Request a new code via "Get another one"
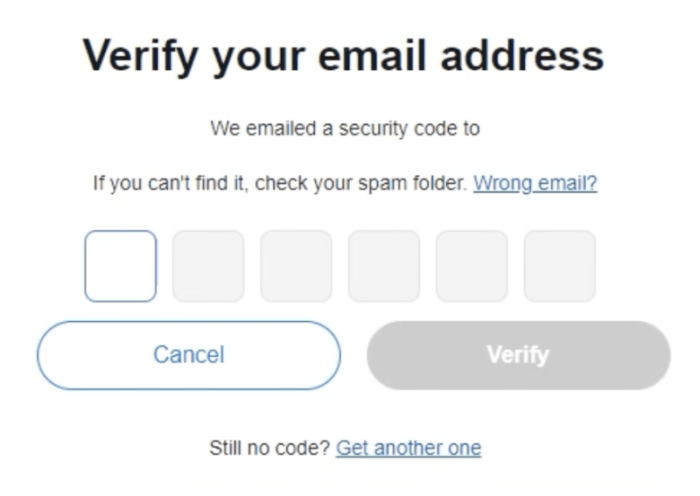 tap(408, 447)
